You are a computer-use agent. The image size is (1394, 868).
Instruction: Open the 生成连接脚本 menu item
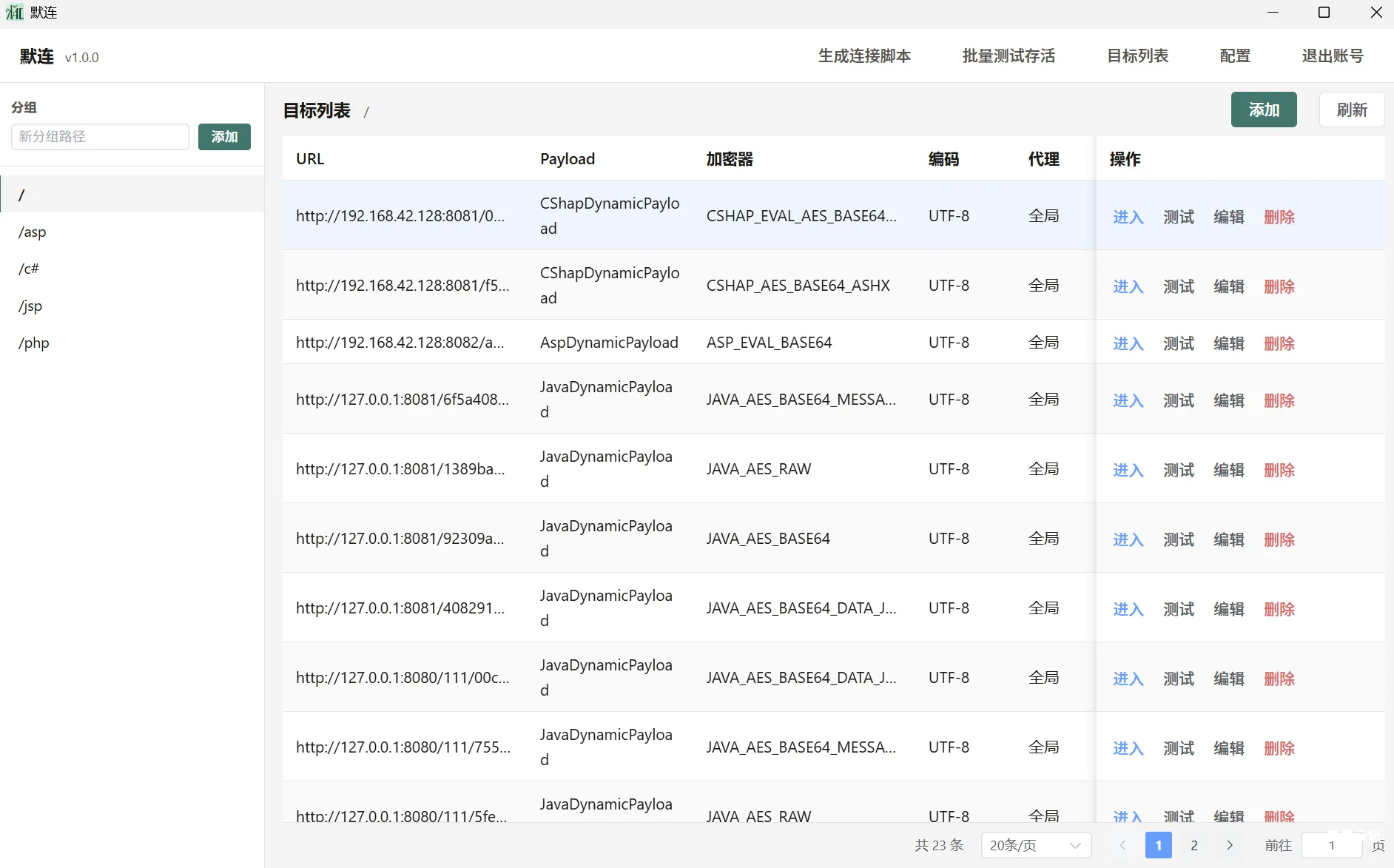[x=864, y=56]
